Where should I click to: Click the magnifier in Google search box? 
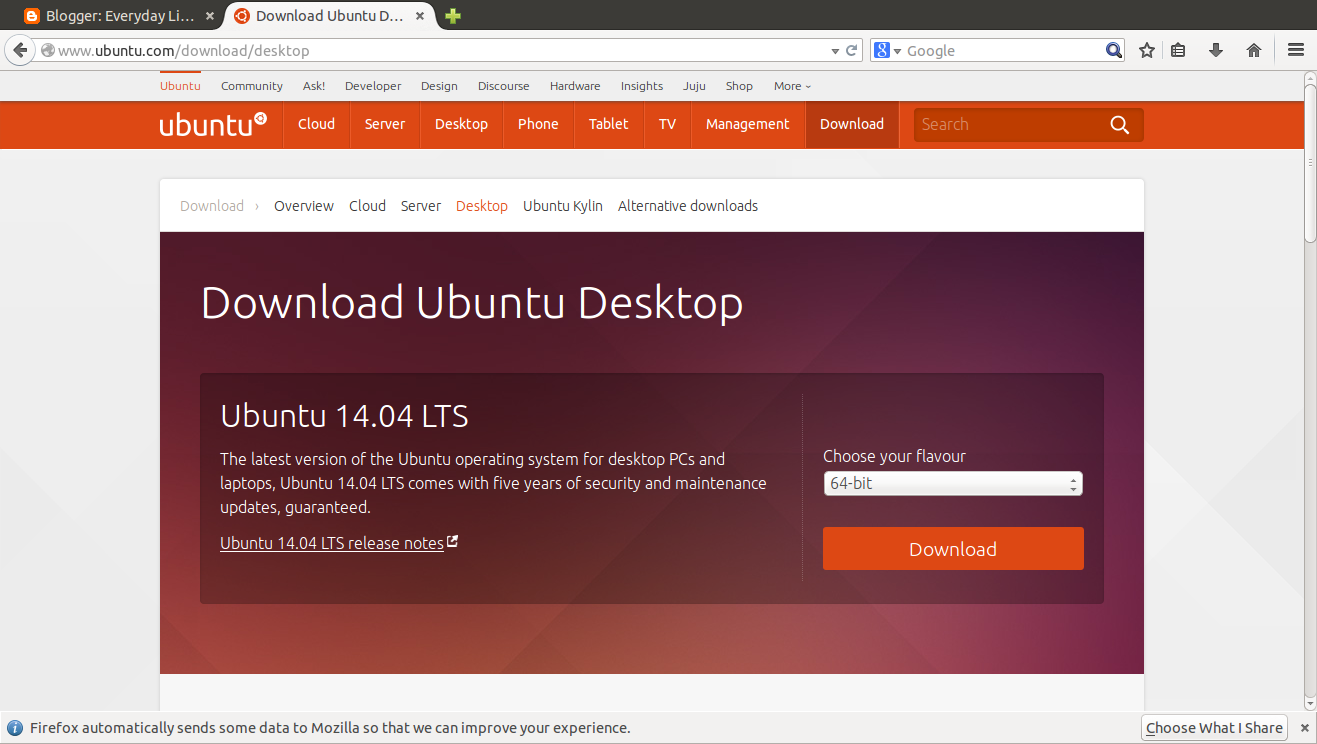click(1114, 50)
